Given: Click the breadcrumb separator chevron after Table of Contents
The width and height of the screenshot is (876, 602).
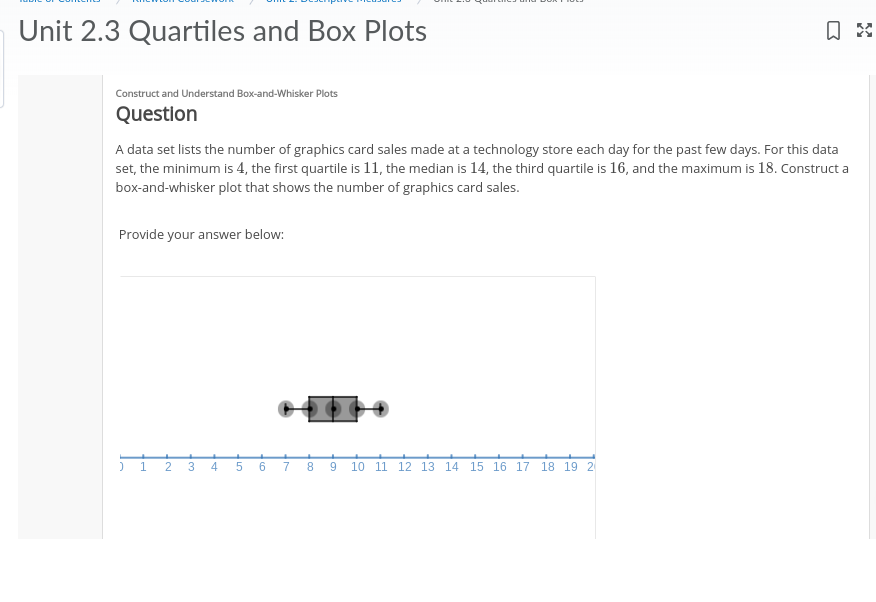Looking at the screenshot, I should (x=118, y=3).
